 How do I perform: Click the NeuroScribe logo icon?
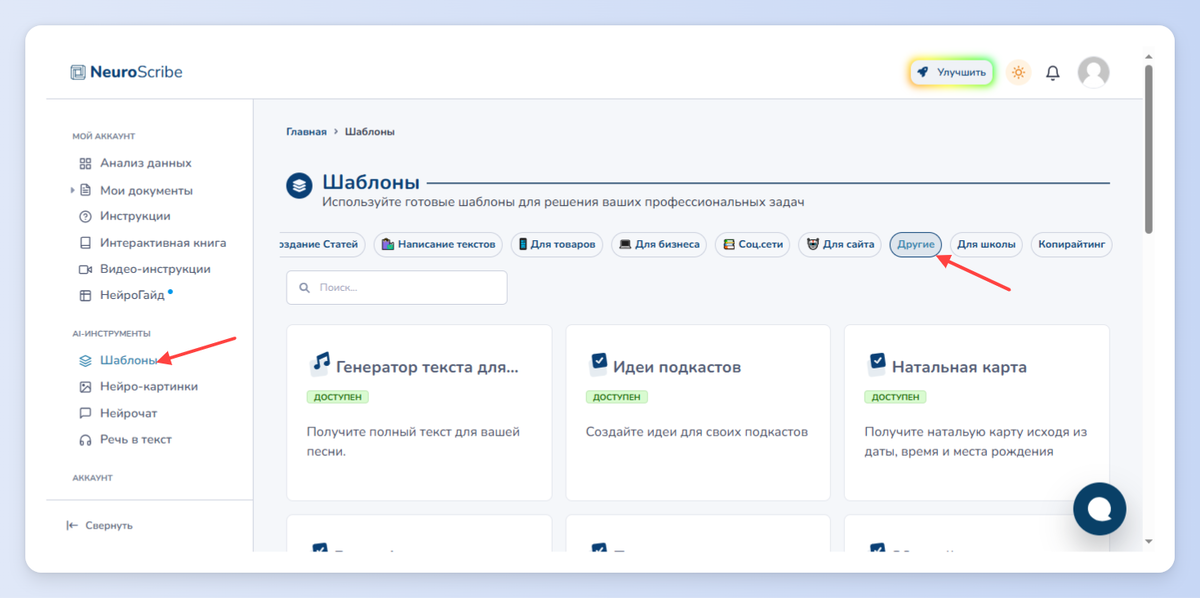(x=78, y=72)
